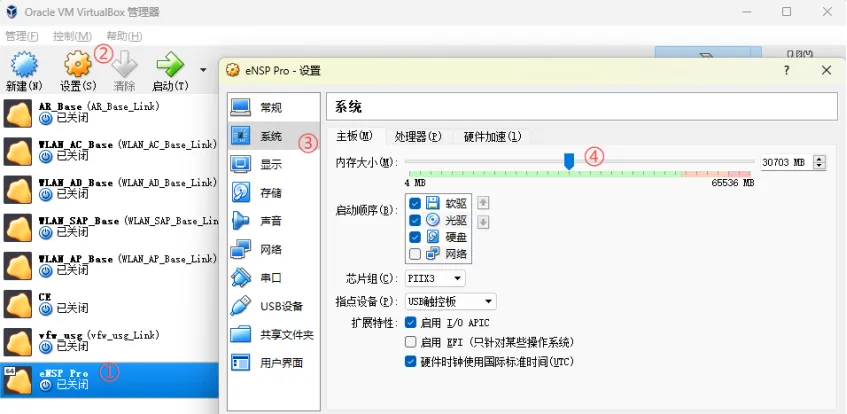The width and height of the screenshot is (847, 414).
Task: Click the 新建(N) new VM toolbar icon
Action: [24, 65]
